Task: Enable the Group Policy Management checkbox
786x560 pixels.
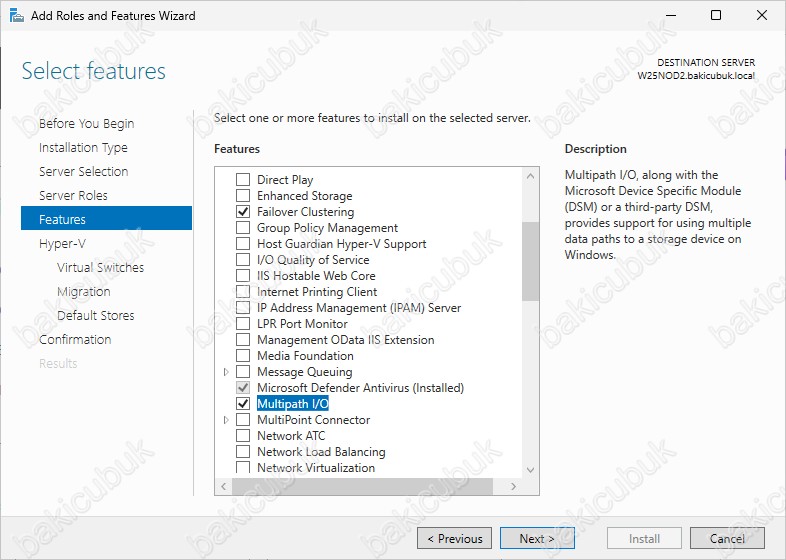Action: tap(243, 228)
